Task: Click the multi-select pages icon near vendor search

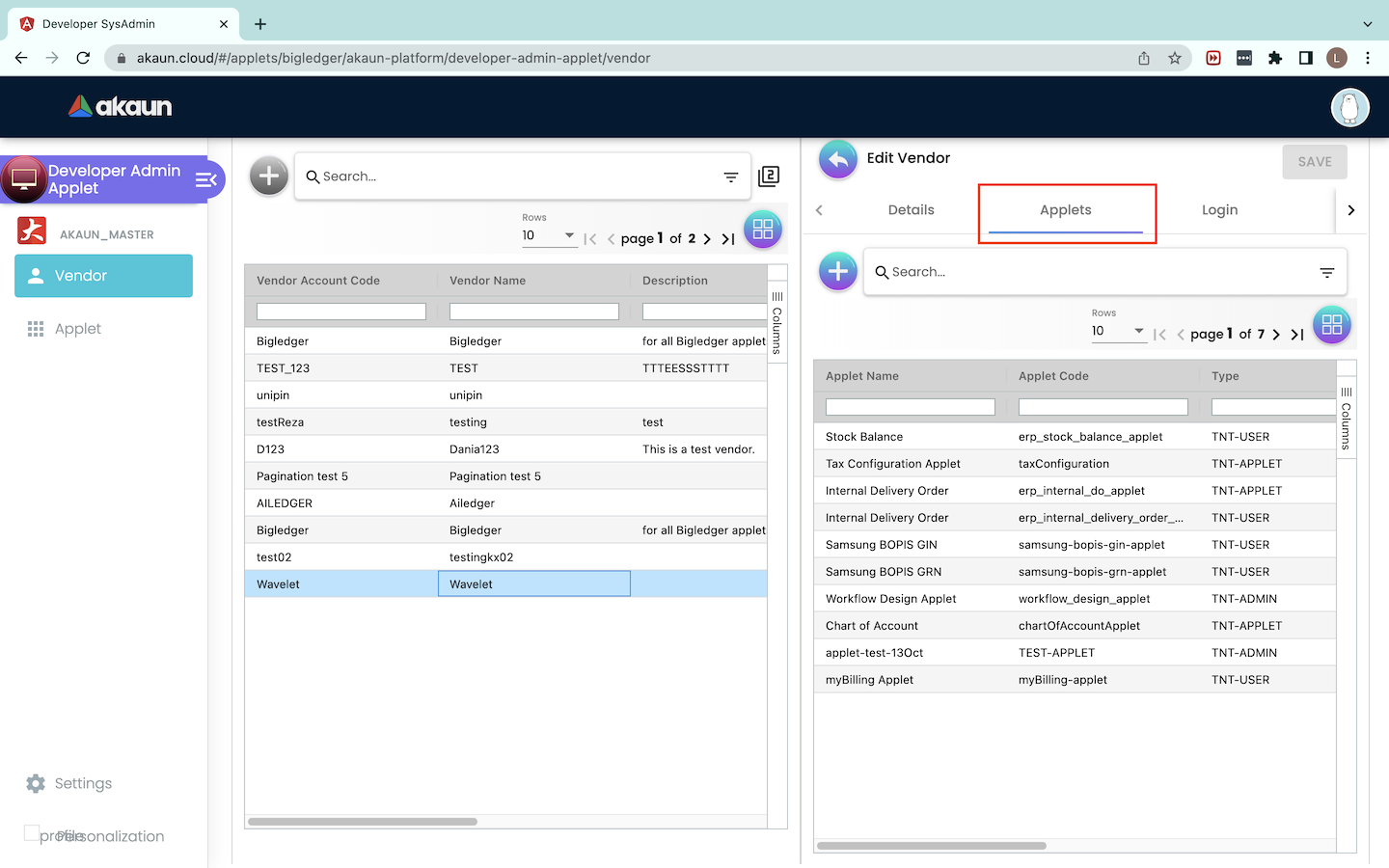Action: point(769,176)
